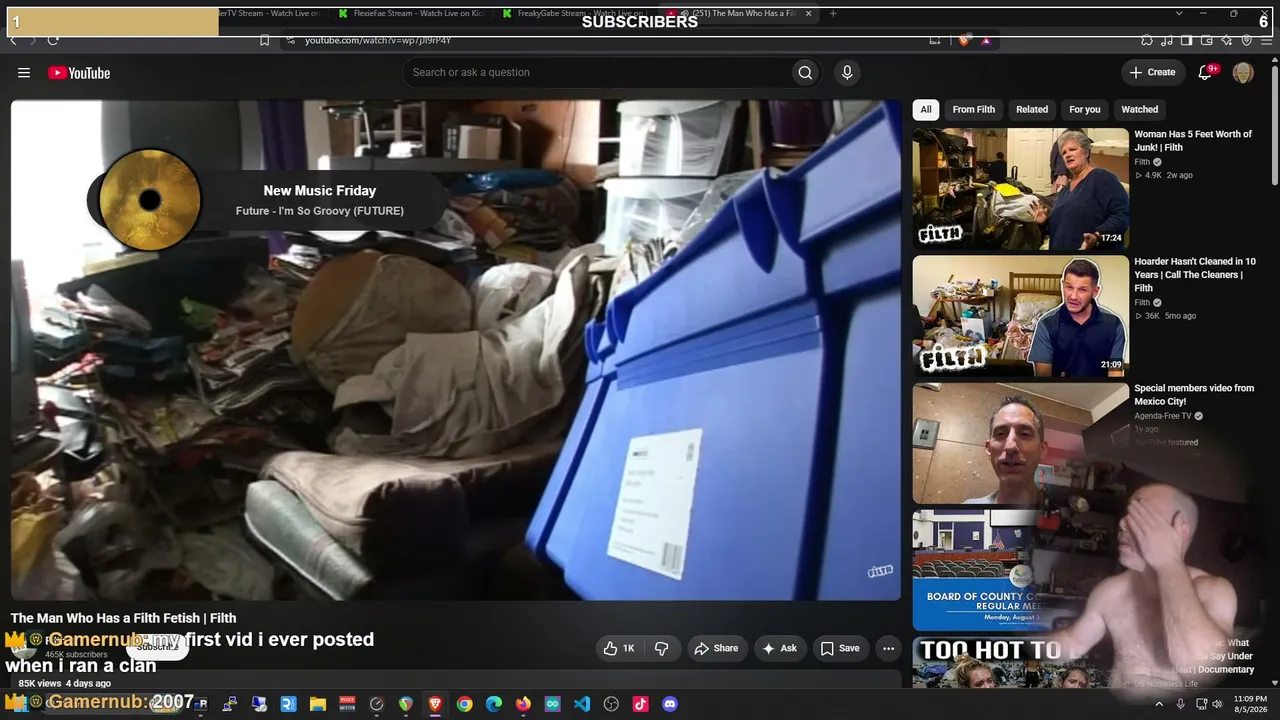The height and width of the screenshot is (720, 1280).
Task: Open Visual Studio Code from the taskbar
Action: [582, 704]
